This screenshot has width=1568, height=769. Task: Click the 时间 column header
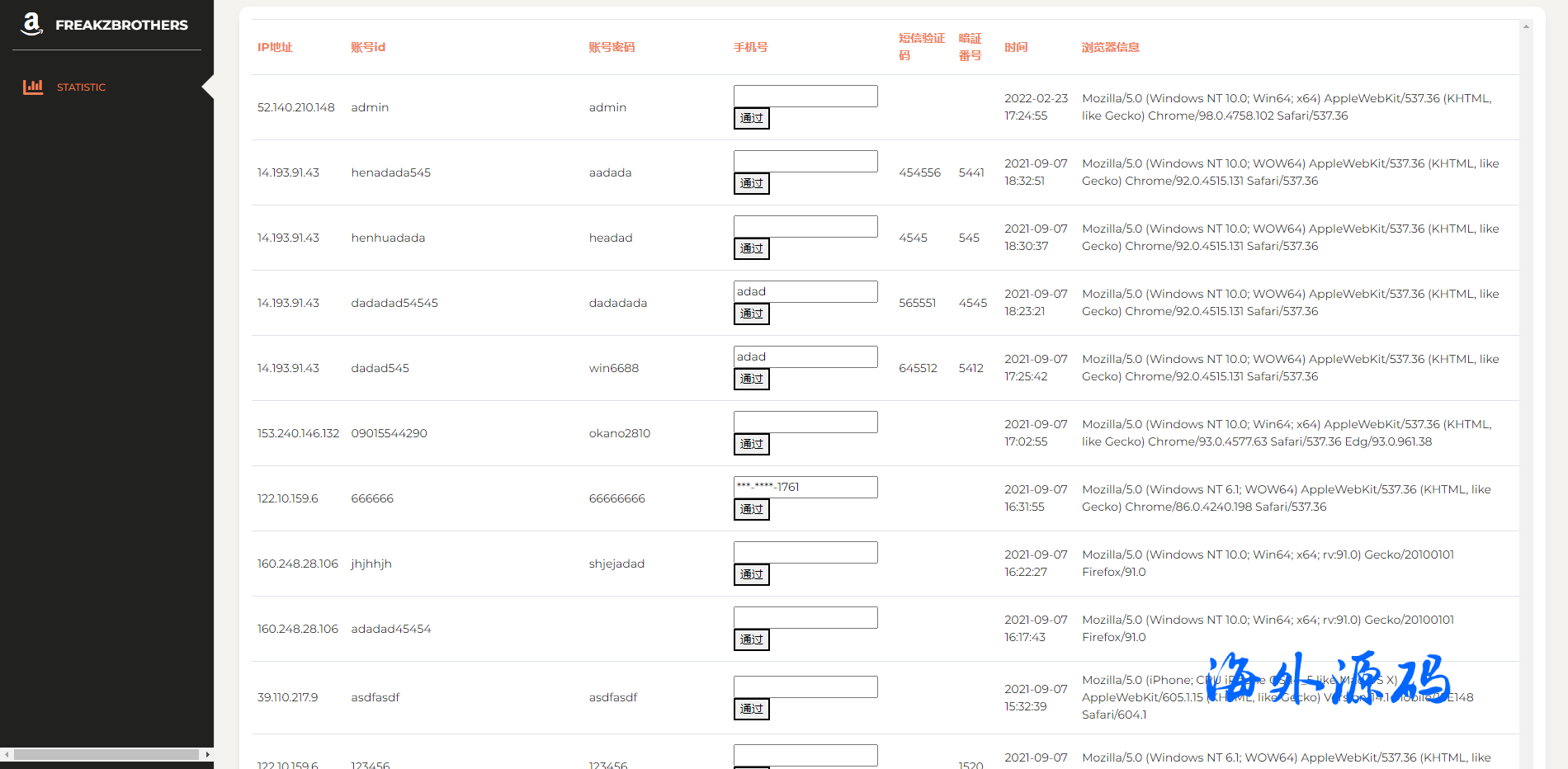click(x=1016, y=47)
